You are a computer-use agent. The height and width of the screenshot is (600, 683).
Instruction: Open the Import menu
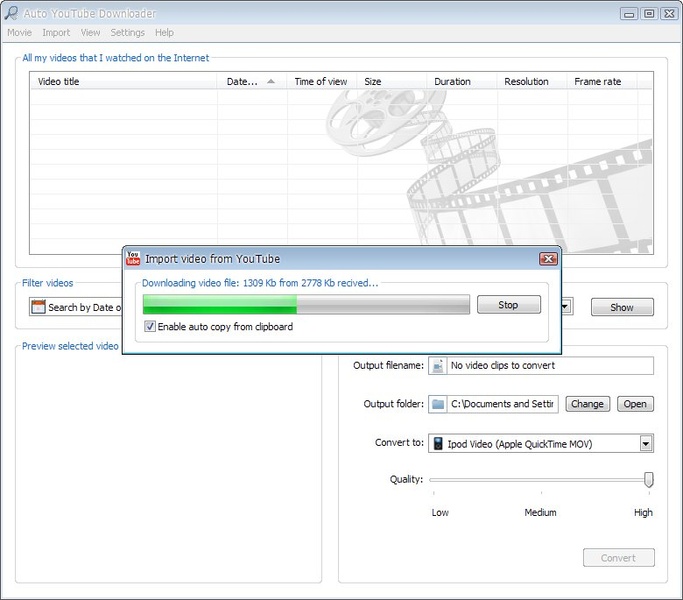tap(56, 33)
